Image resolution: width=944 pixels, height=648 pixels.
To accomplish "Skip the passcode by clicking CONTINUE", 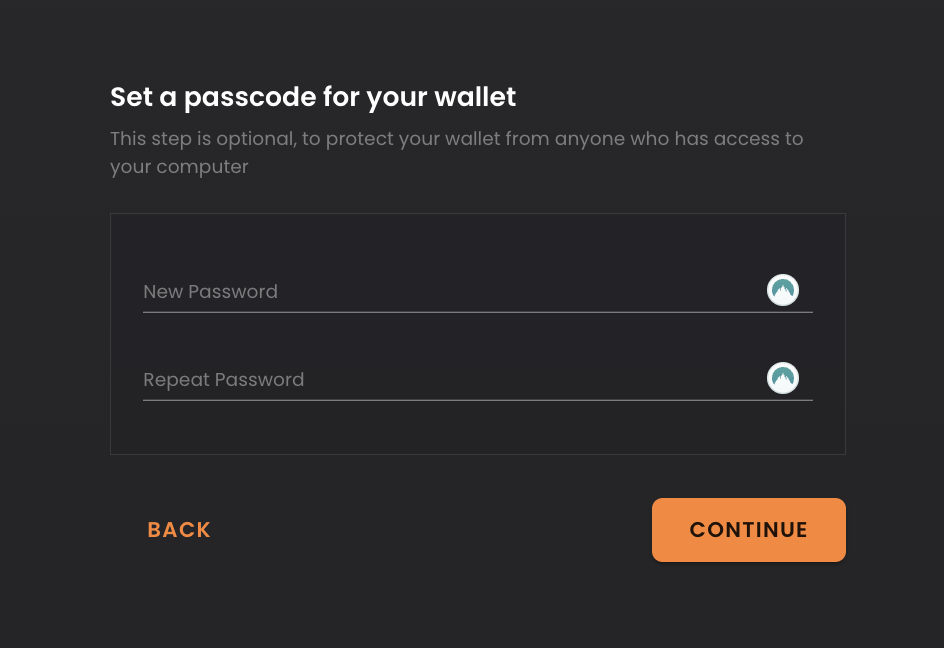I will (748, 530).
